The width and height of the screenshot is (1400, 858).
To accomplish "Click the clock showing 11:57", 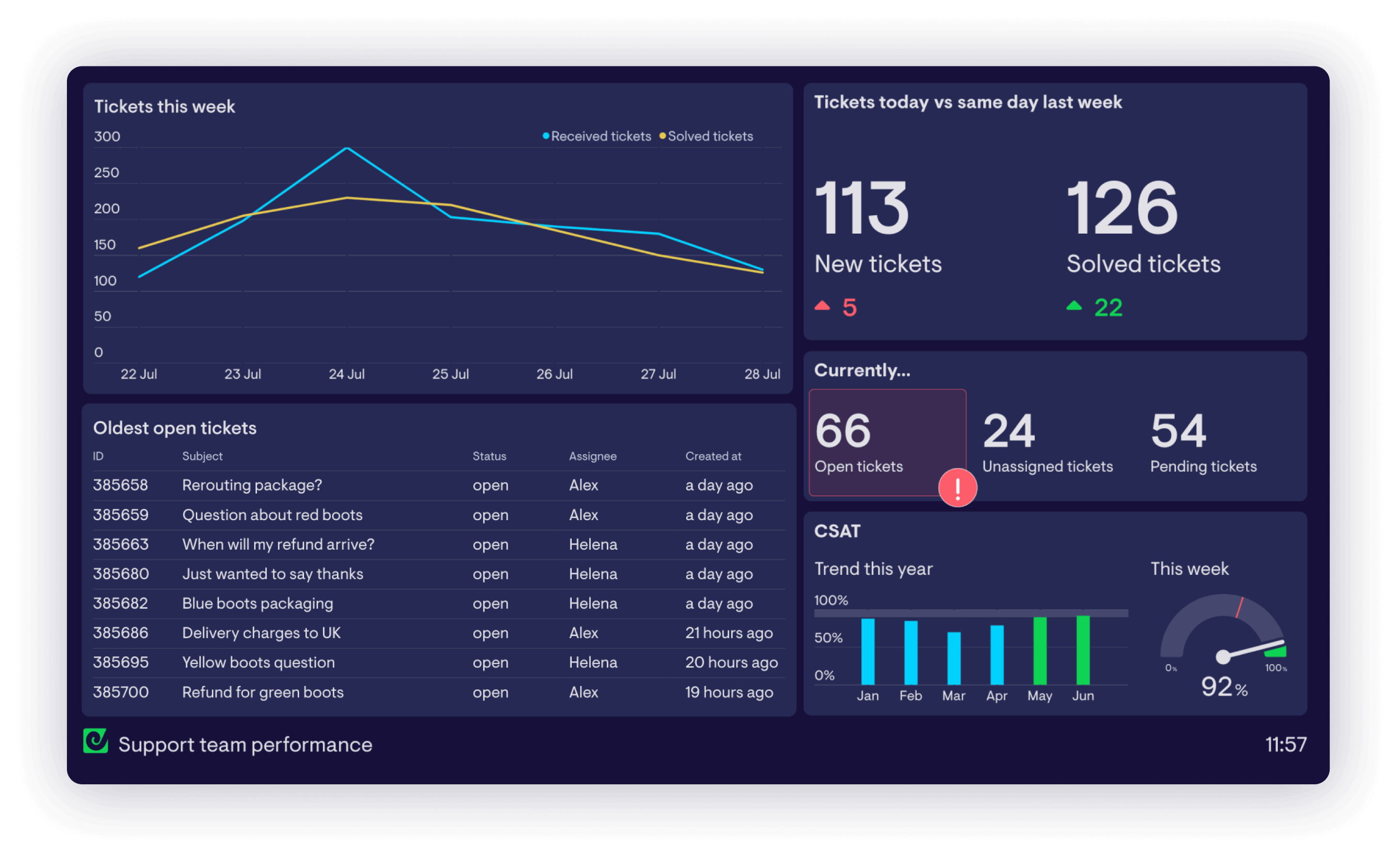I will [x=1286, y=744].
